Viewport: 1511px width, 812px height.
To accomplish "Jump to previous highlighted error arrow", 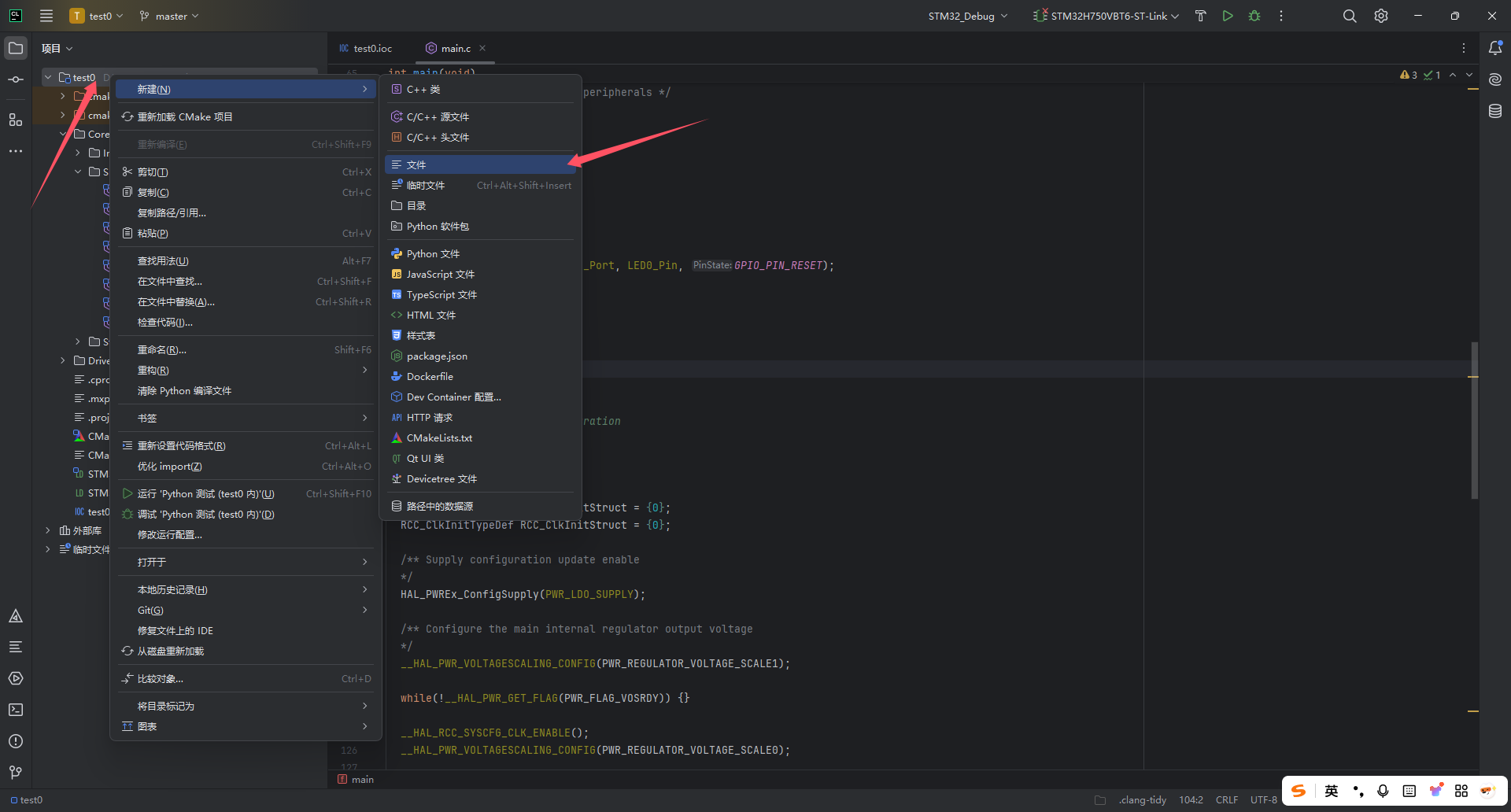I will (1453, 75).
